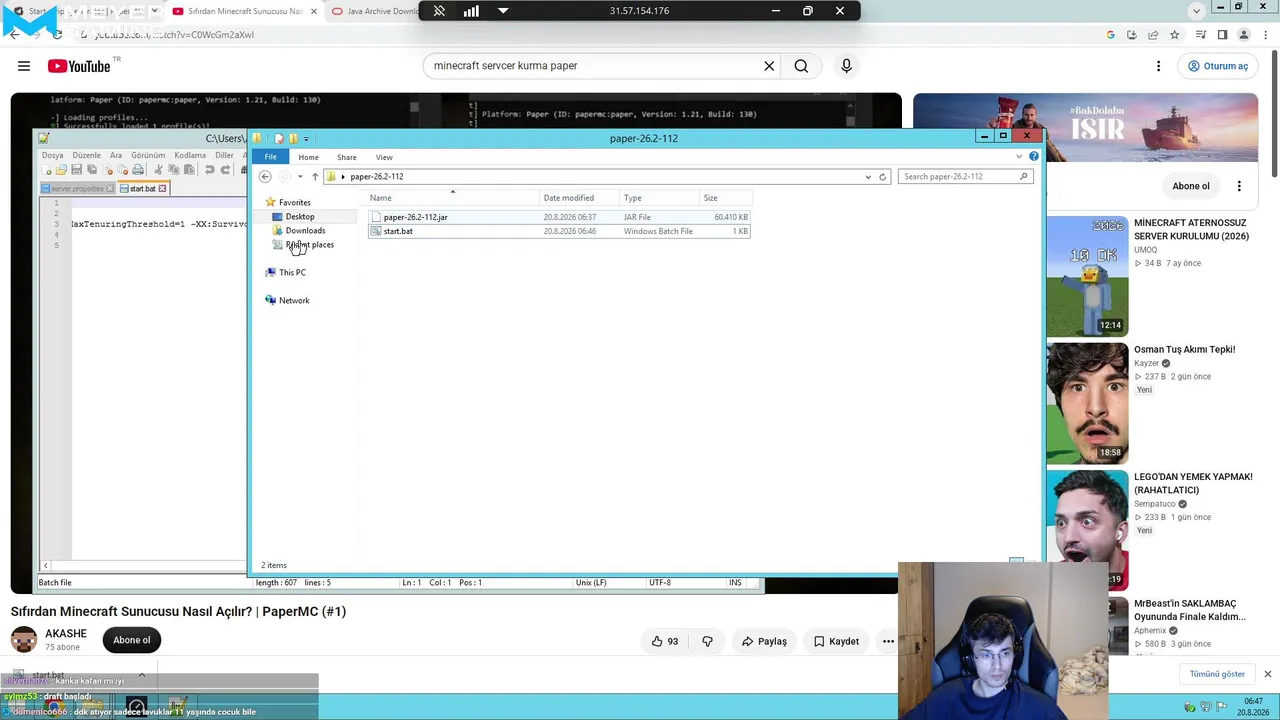Open Düzenle menu in Notepad++
The image size is (1280, 720).
86,155
